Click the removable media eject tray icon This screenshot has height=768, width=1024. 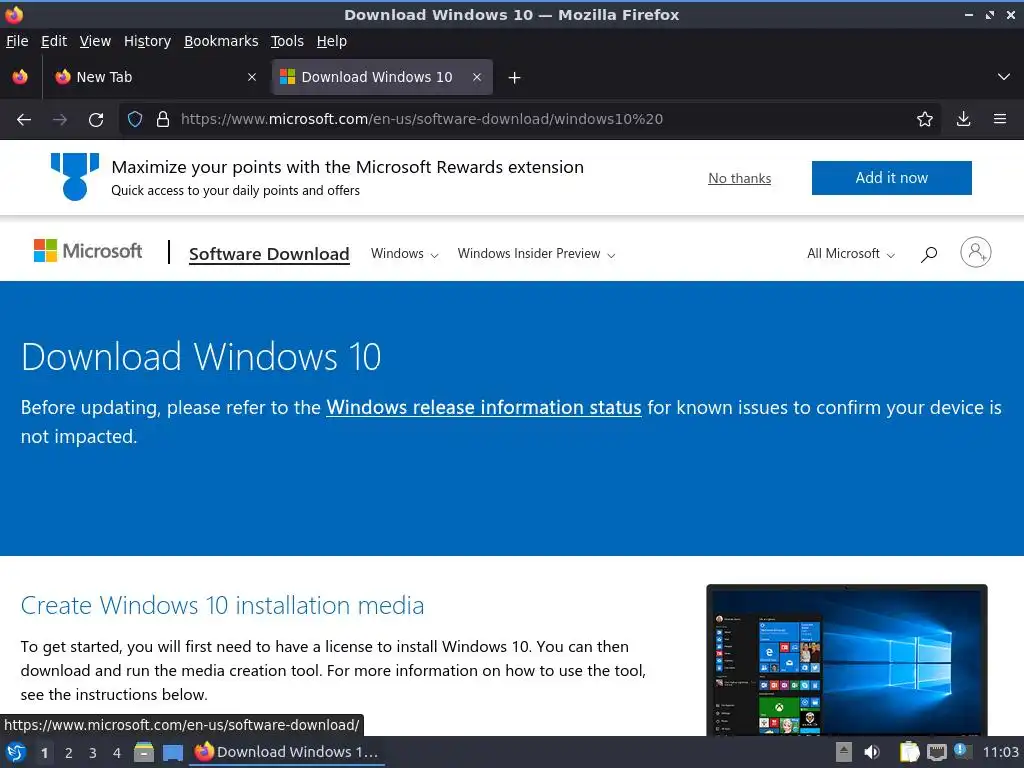tap(844, 752)
